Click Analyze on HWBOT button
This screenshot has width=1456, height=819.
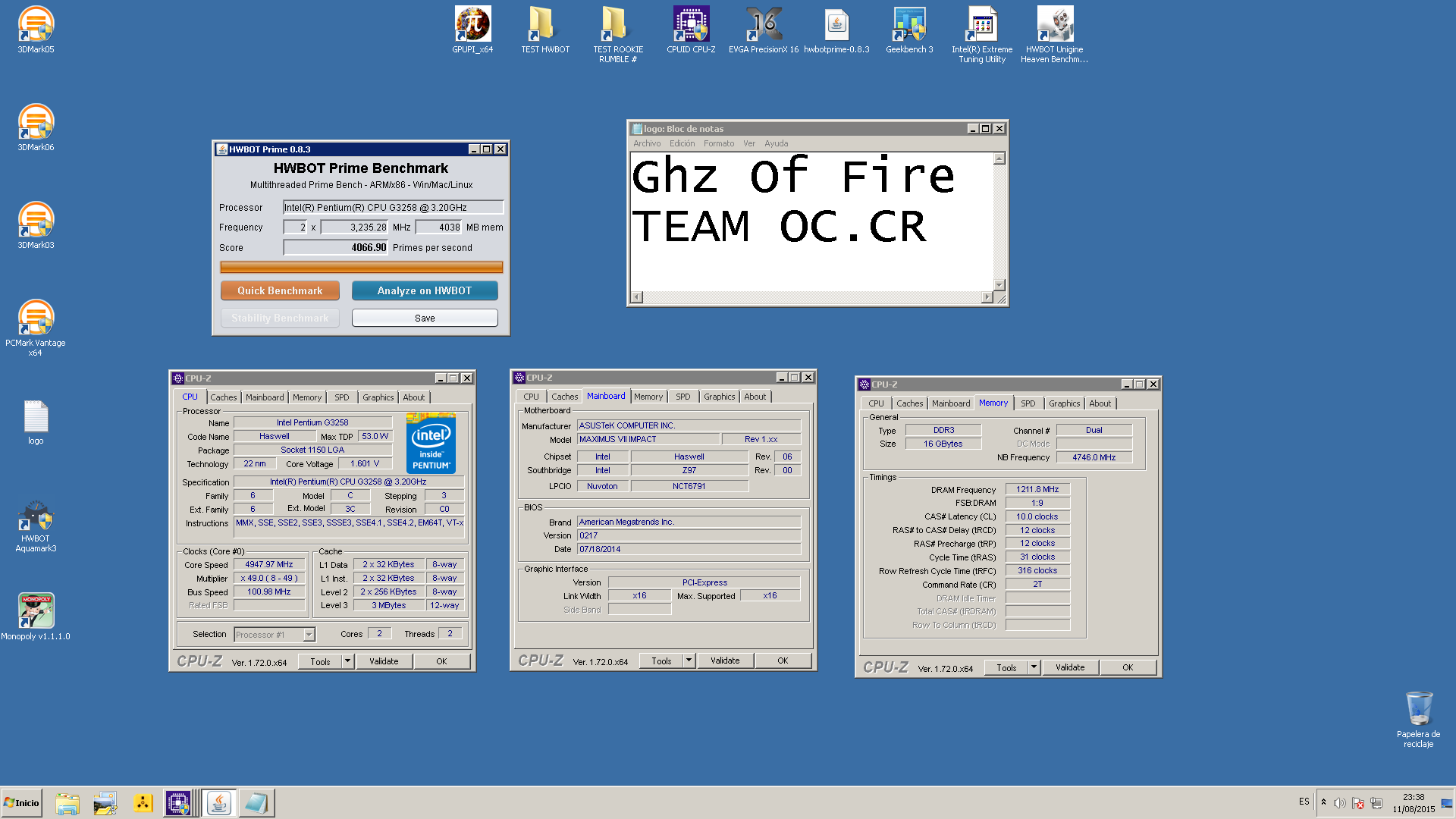[425, 290]
